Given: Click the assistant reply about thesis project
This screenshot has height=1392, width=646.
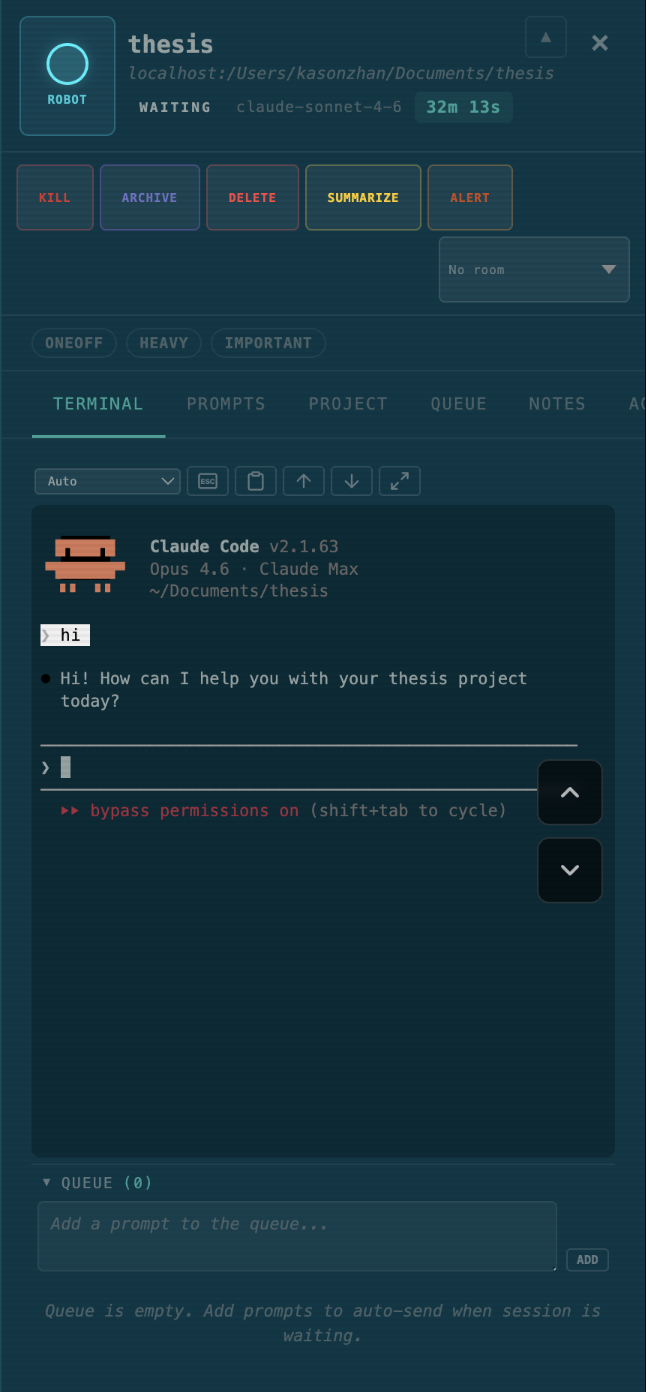Looking at the screenshot, I should pyautogui.click(x=293, y=689).
